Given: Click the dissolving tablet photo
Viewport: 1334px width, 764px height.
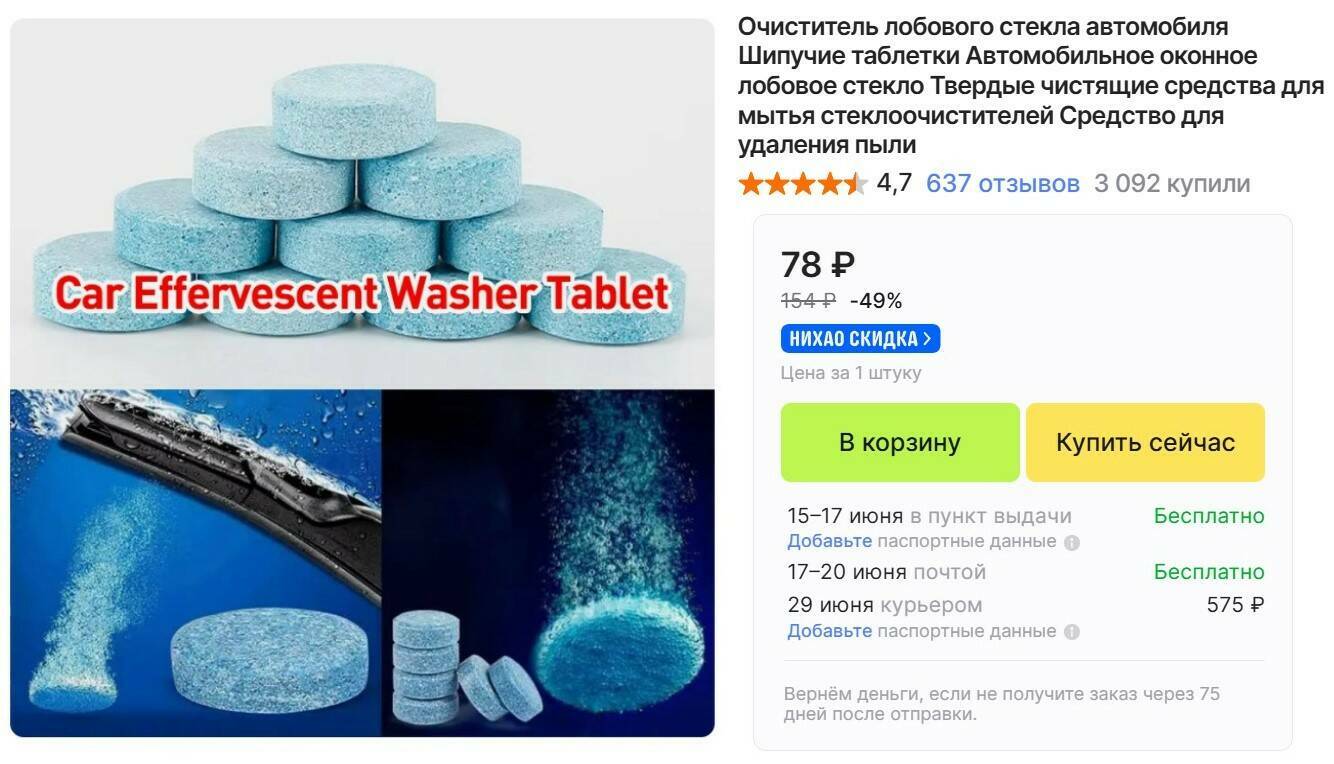Looking at the screenshot, I should click(x=549, y=563).
